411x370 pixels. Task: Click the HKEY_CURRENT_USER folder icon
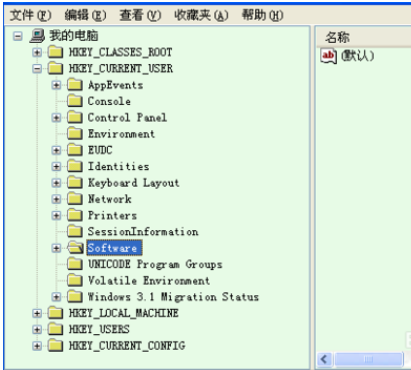pos(55,68)
